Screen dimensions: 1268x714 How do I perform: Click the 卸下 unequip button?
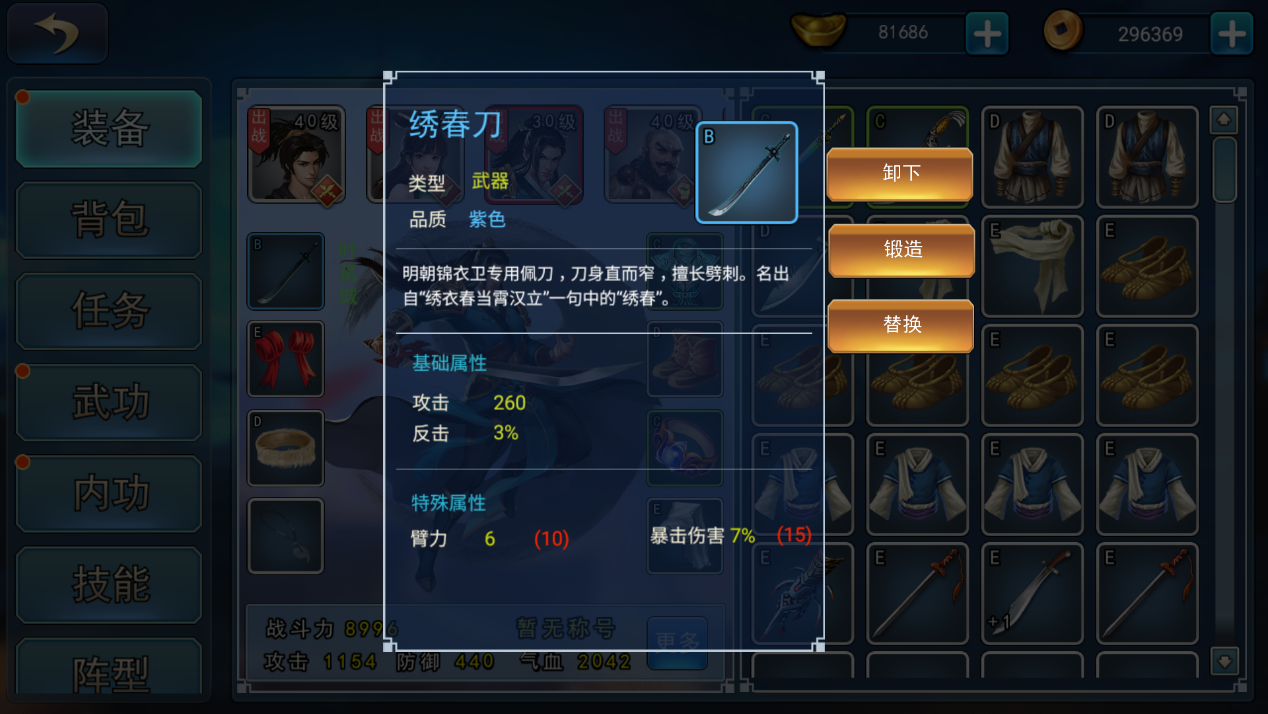pyautogui.click(x=901, y=174)
